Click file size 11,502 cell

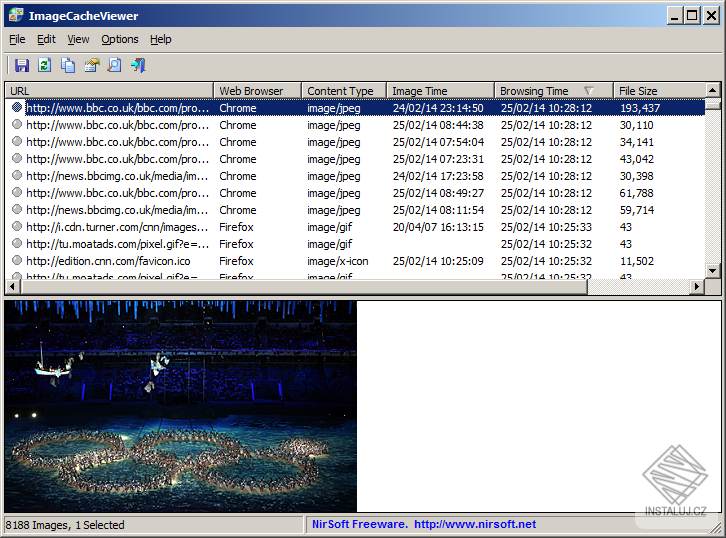coord(637,261)
